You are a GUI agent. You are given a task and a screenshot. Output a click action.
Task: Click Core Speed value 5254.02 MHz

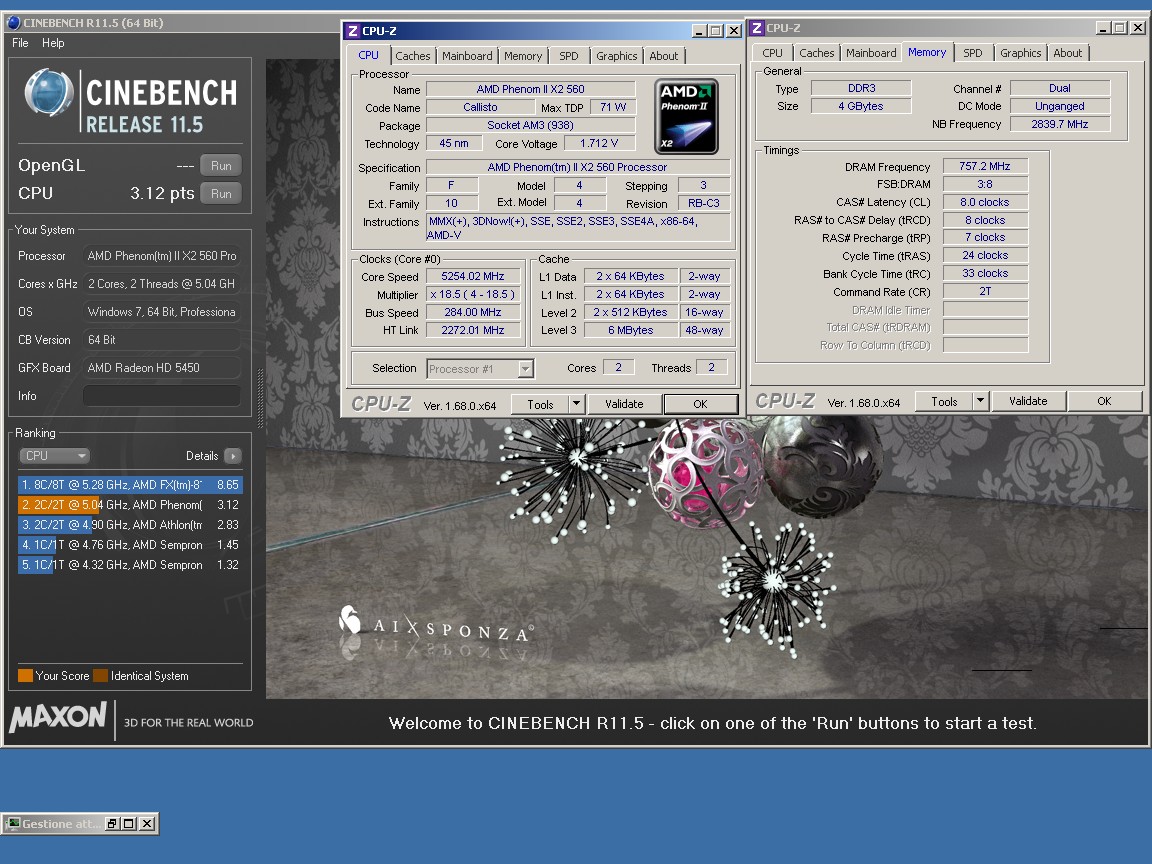coord(472,276)
